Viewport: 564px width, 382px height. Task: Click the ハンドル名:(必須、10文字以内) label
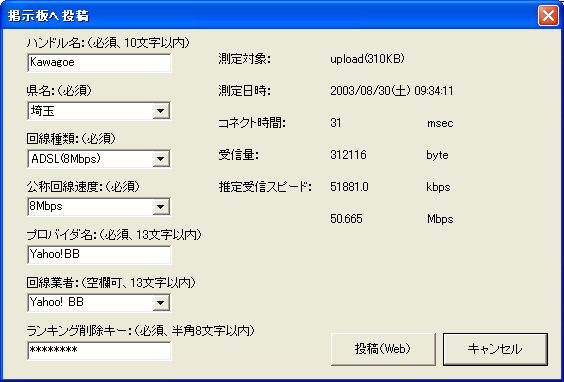pyautogui.click(x=108, y=43)
